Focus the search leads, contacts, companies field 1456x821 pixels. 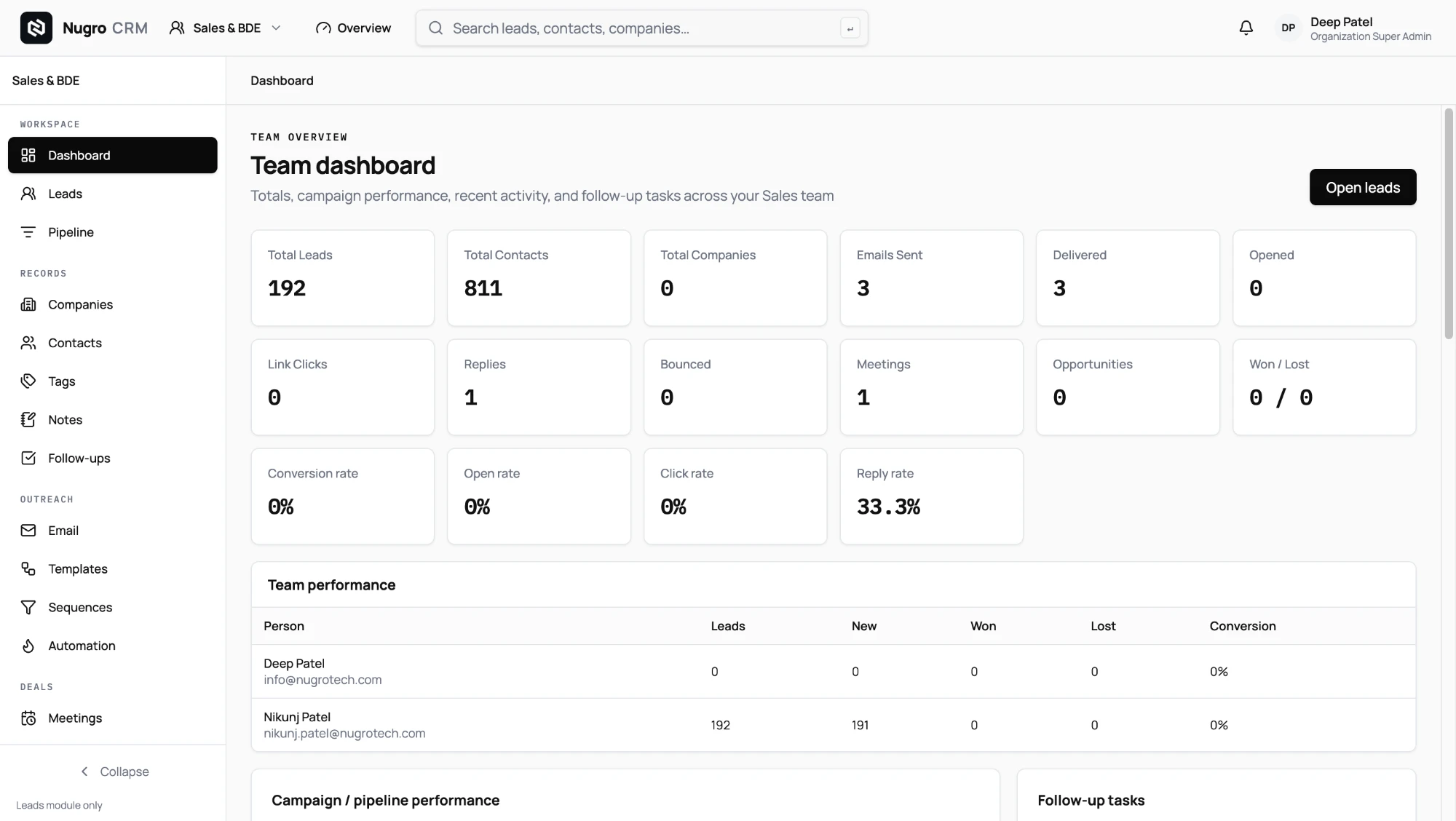[x=642, y=28]
